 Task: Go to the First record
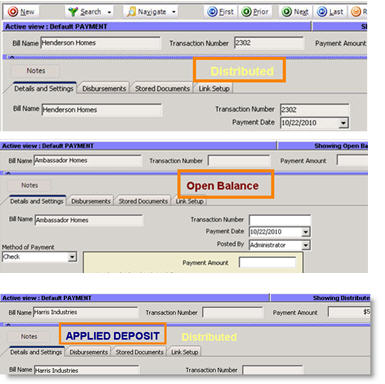220,12
